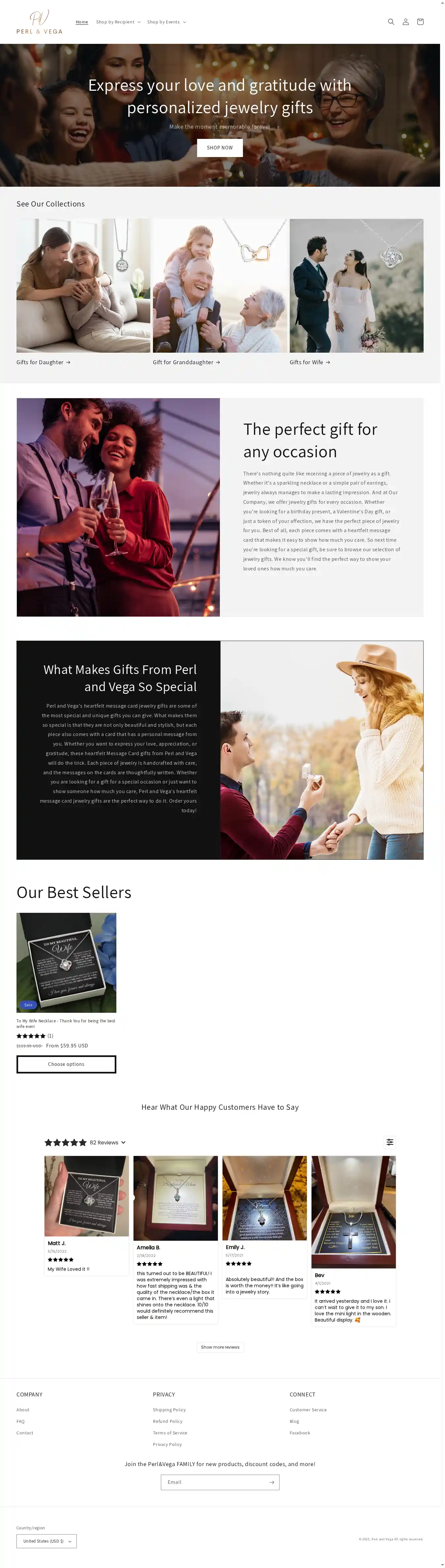Click Choose options for Wife Necklace
This screenshot has height=1568, width=445.
[x=66, y=1064]
